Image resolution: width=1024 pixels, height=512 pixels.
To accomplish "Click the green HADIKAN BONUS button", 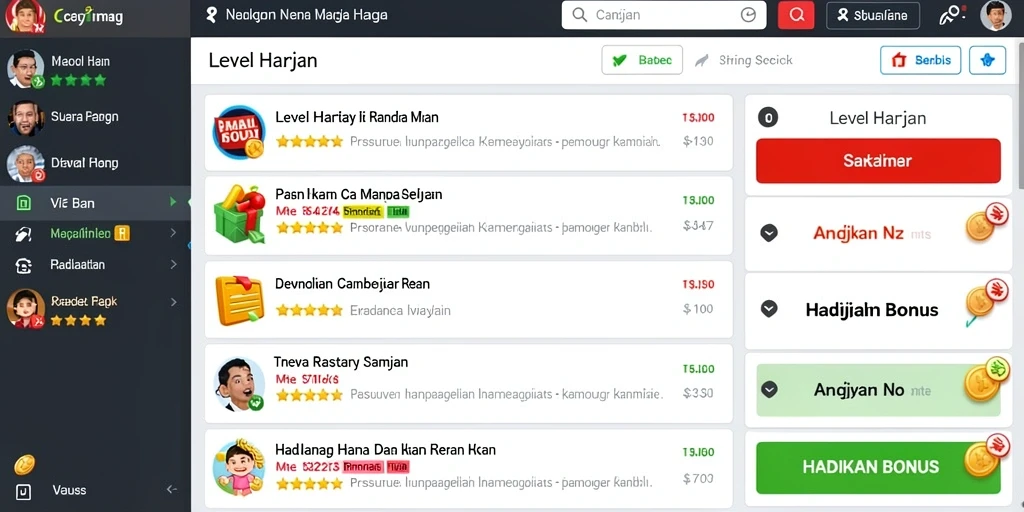I will [x=878, y=467].
